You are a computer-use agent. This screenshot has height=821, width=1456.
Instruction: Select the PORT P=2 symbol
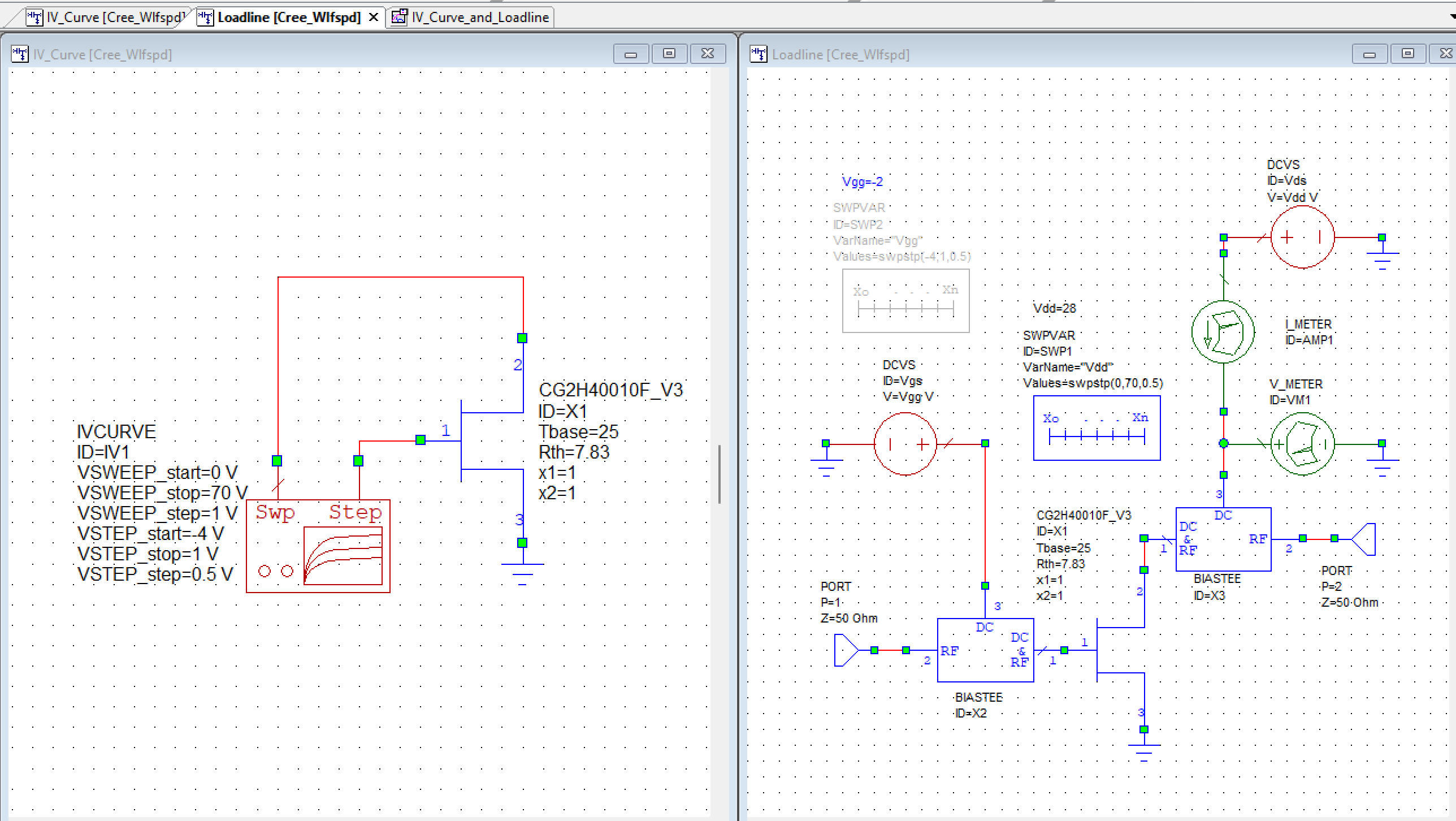pyautogui.click(x=1363, y=539)
